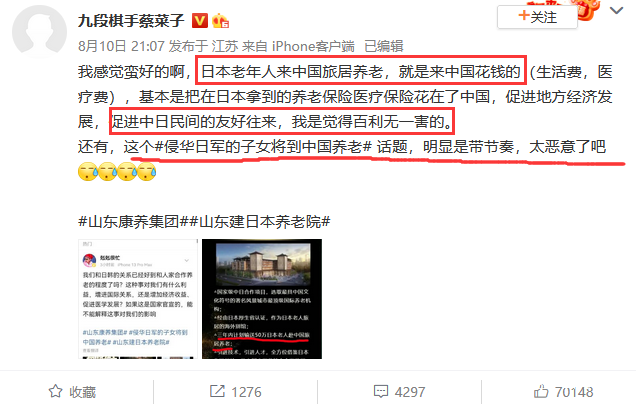Open the 4297 comments count
Screen dimensions: 636x404
pyautogui.click(x=410, y=392)
